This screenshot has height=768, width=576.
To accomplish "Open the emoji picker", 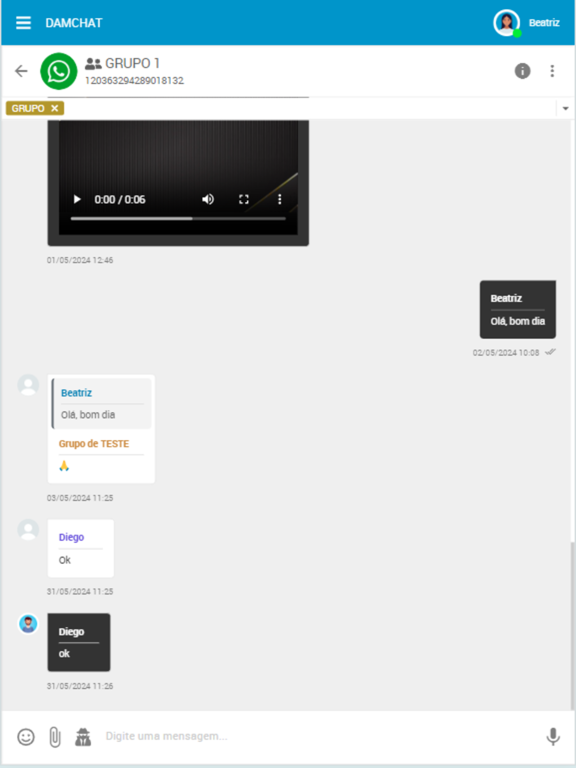I will click(26, 737).
